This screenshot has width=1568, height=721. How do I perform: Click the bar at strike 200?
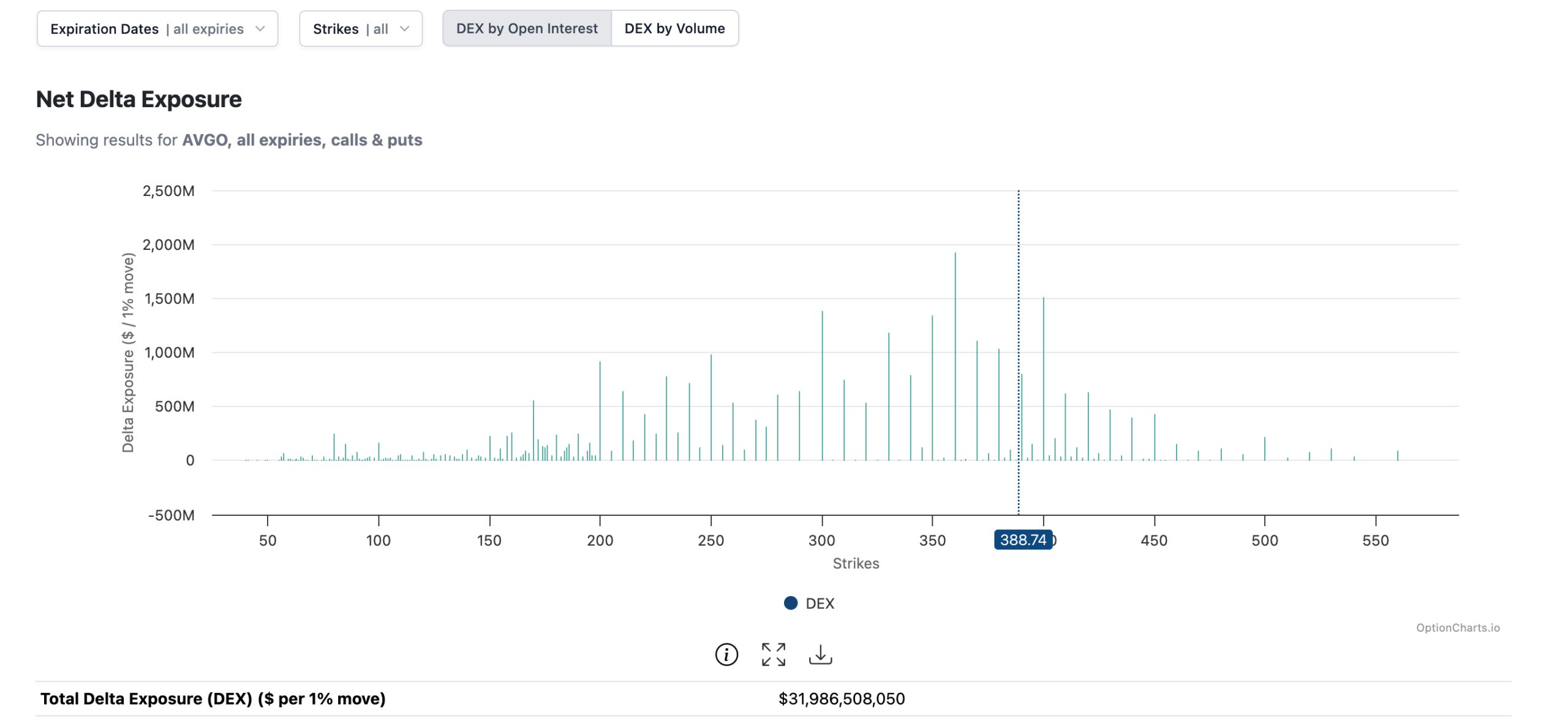(x=600, y=410)
